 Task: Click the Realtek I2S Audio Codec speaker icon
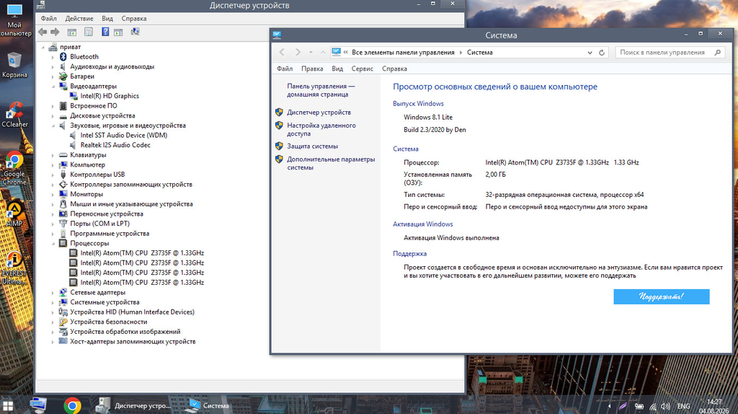click(73, 145)
